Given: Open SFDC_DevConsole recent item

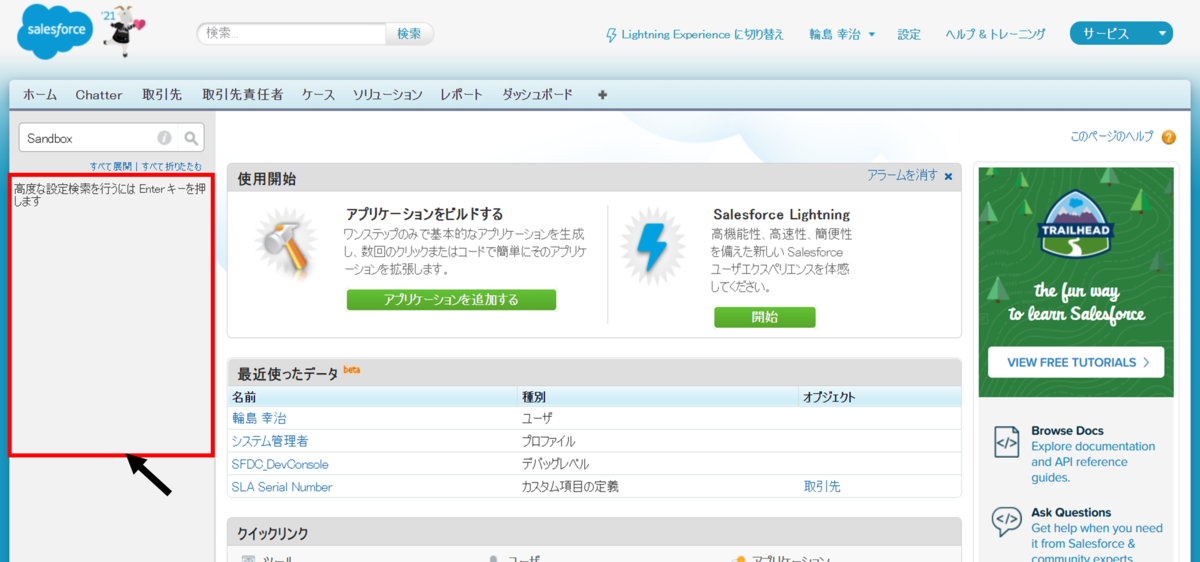Looking at the screenshot, I should 280,464.
